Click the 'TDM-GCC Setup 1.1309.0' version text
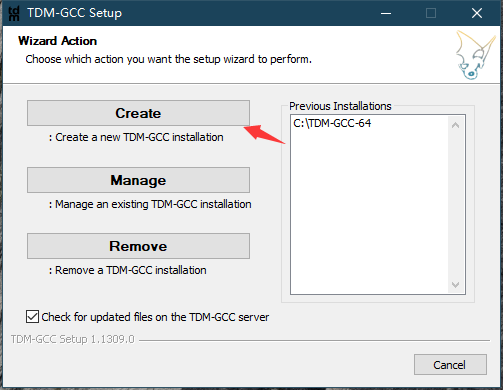This screenshot has width=503, height=390. 73,339
